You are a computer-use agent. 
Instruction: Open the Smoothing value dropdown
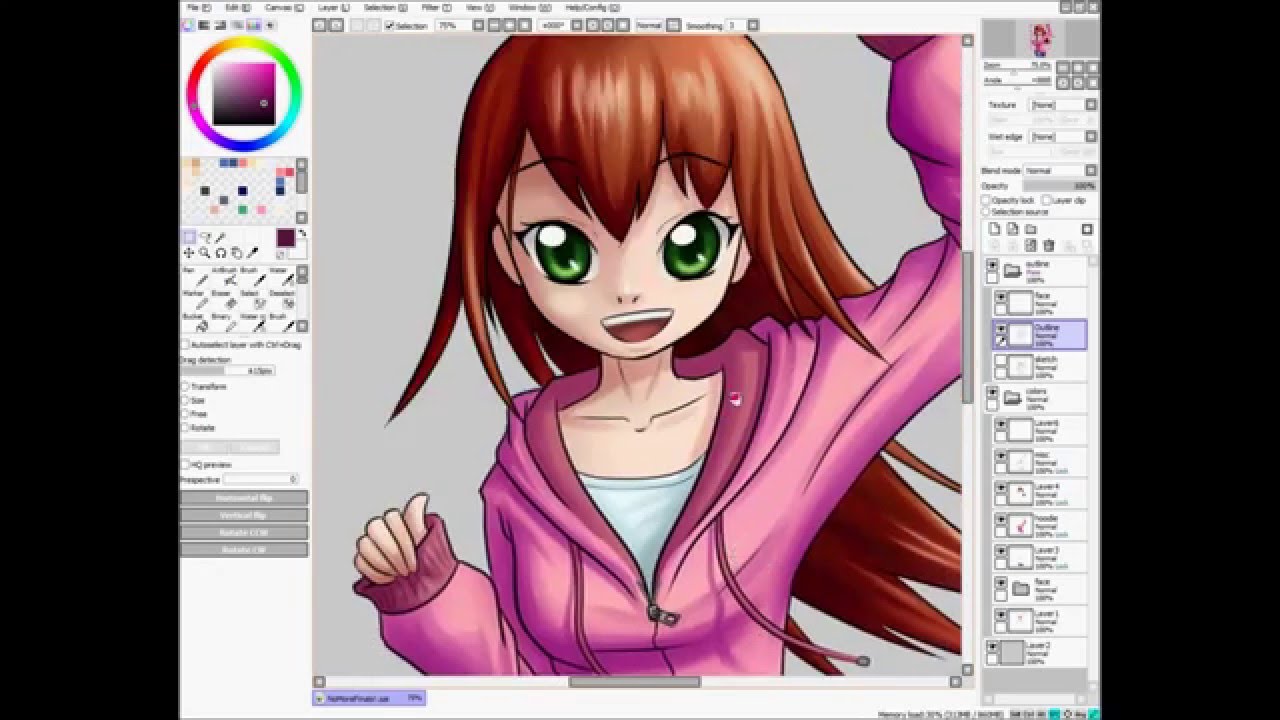click(x=753, y=25)
